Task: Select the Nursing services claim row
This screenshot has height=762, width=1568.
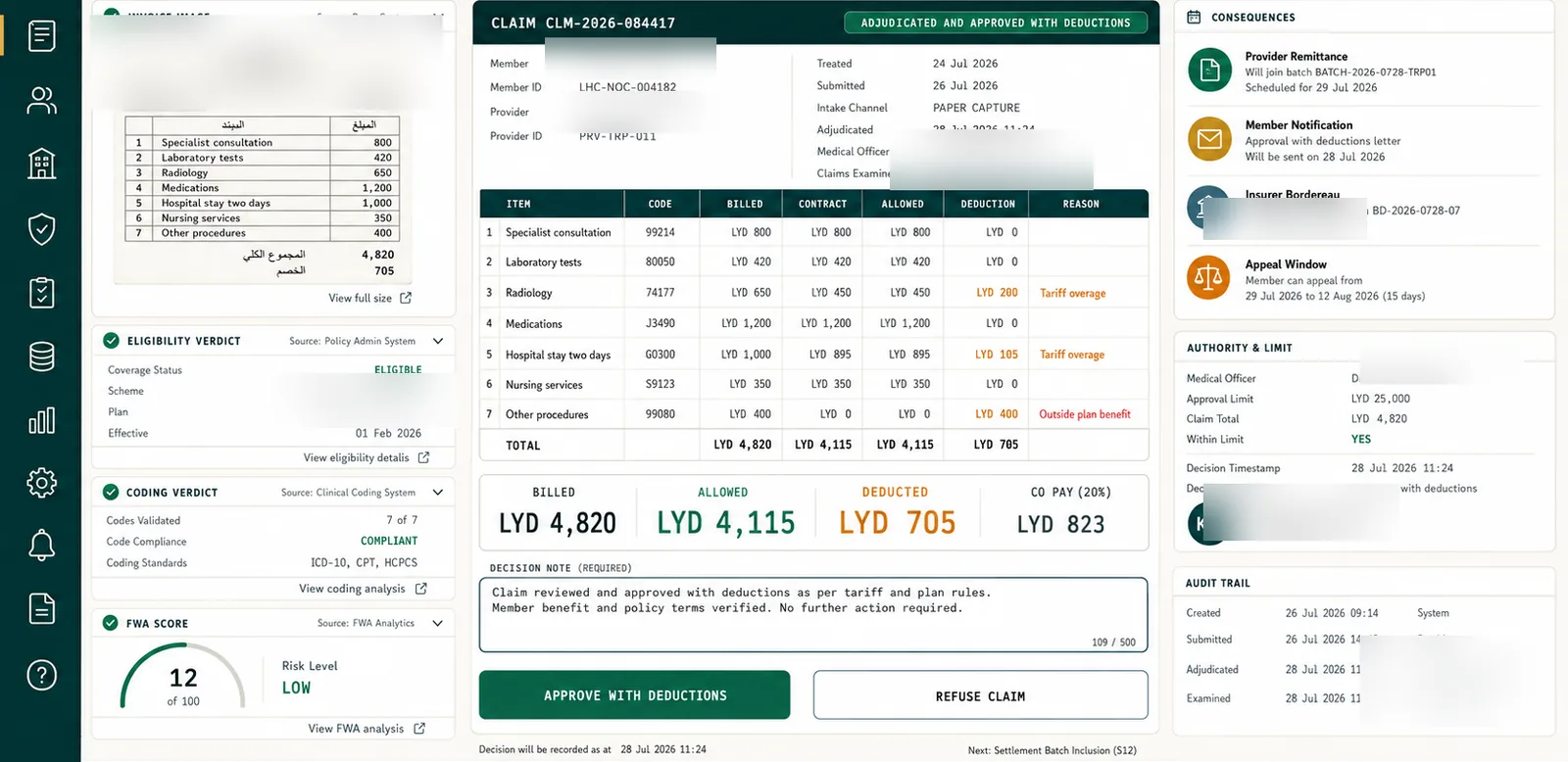Action: click(x=813, y=384)
